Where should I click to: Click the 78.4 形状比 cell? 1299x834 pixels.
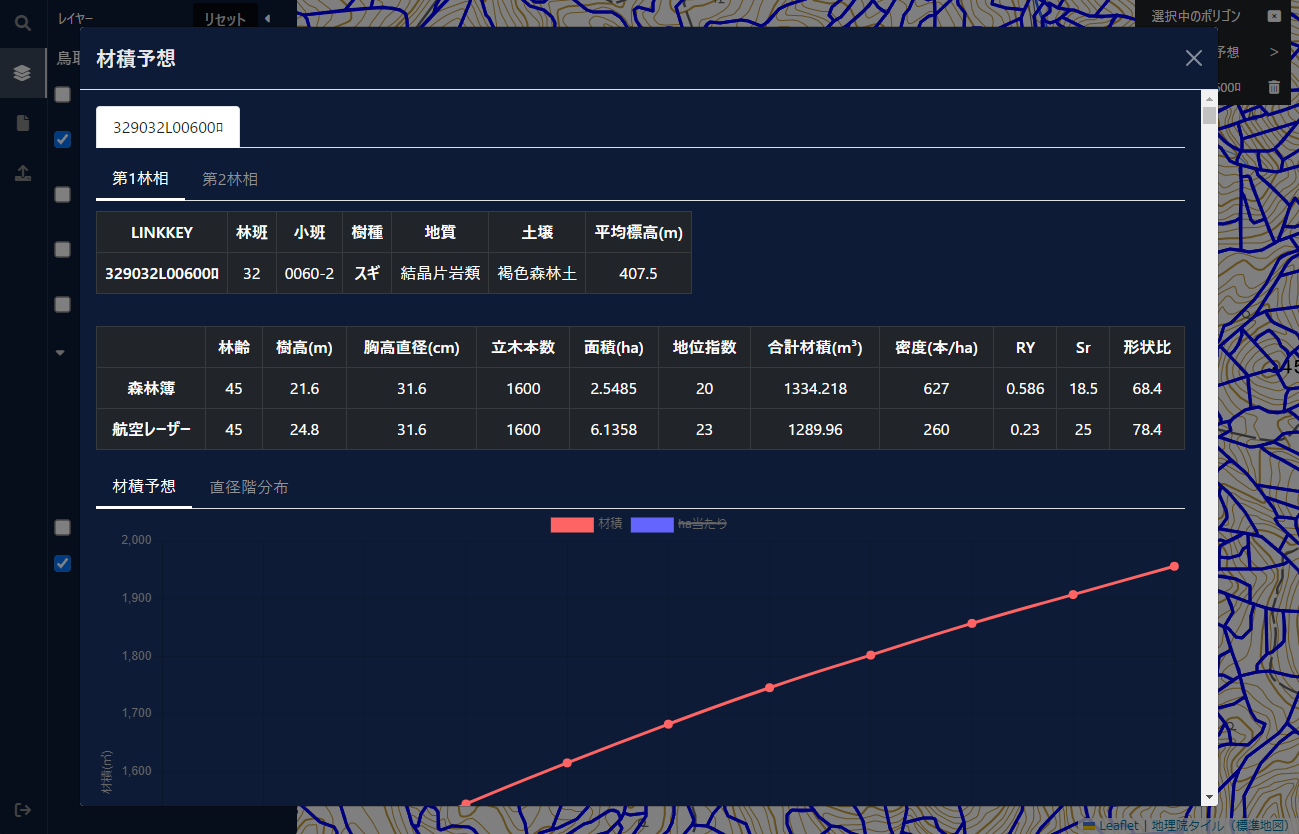(x=1147, y=429)
